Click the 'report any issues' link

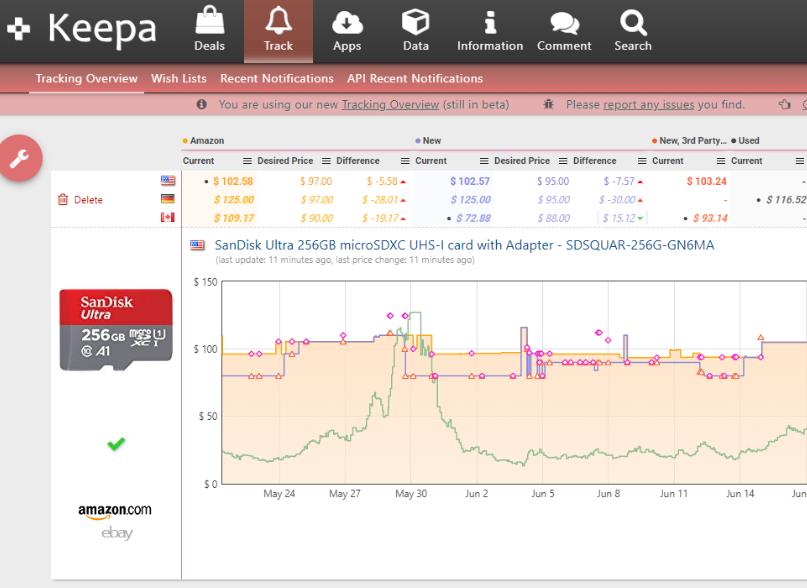pyautogui.click(x=649, y=104)
